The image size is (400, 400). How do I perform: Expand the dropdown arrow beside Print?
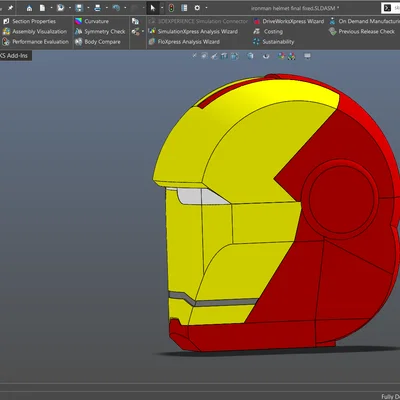(x=107, y=8)
